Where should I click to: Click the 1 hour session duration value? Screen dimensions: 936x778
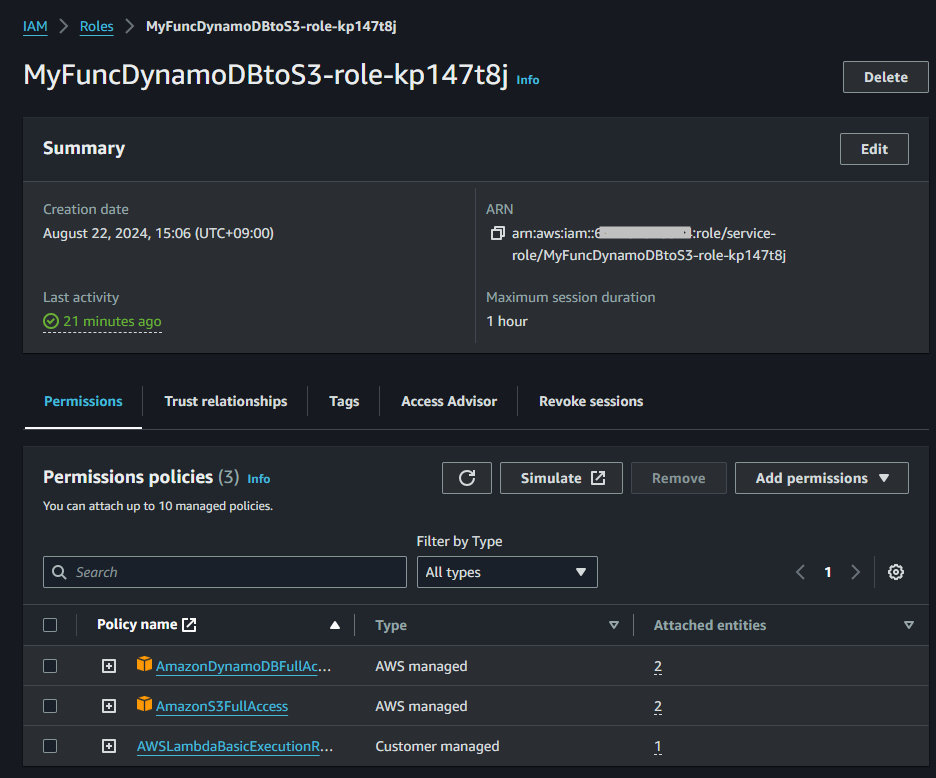pyautogui.click(x=507, y=321)
